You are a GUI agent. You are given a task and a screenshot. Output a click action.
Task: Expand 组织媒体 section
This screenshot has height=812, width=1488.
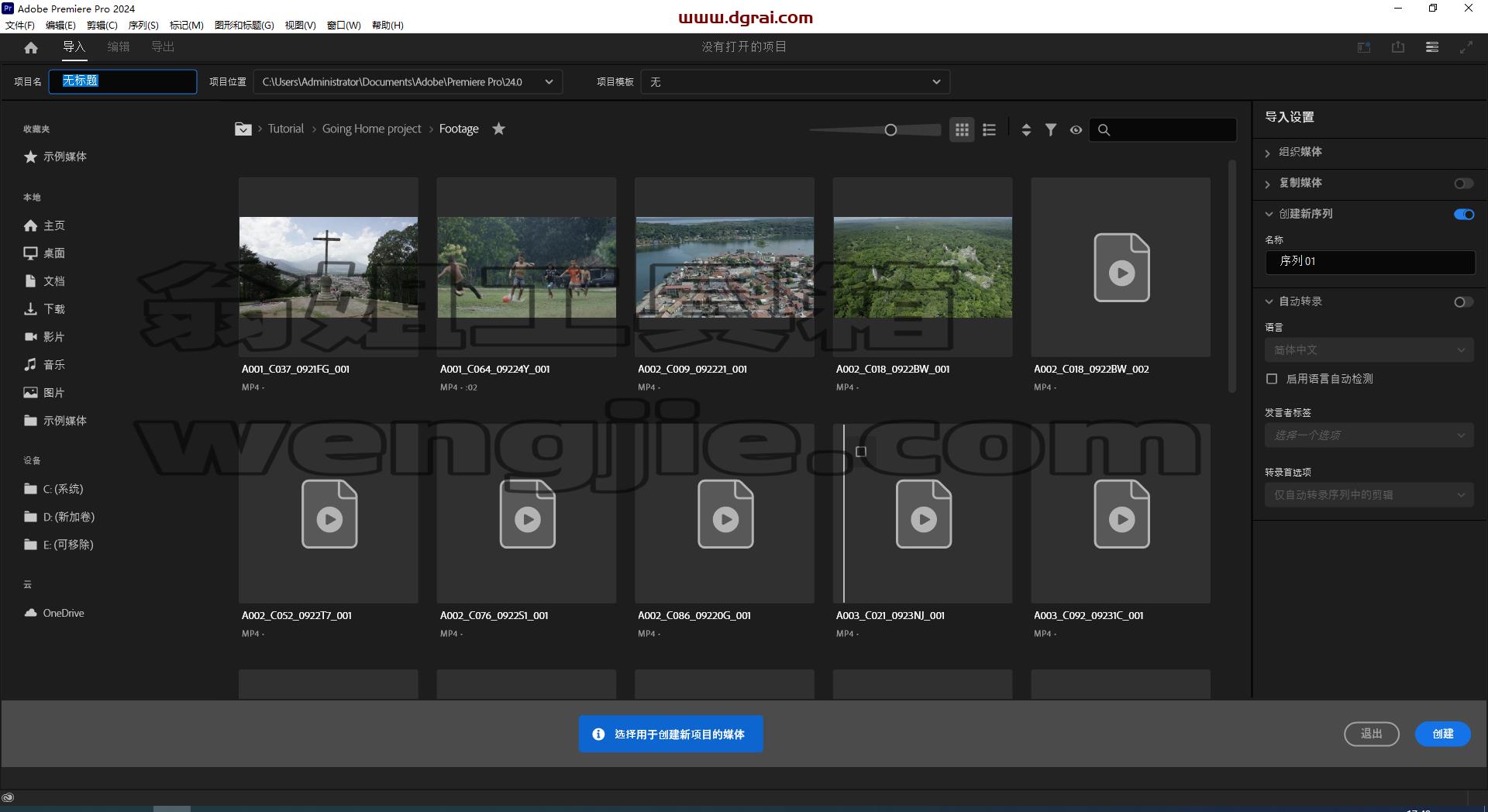pyautogui.click(x=1268, y=153)
